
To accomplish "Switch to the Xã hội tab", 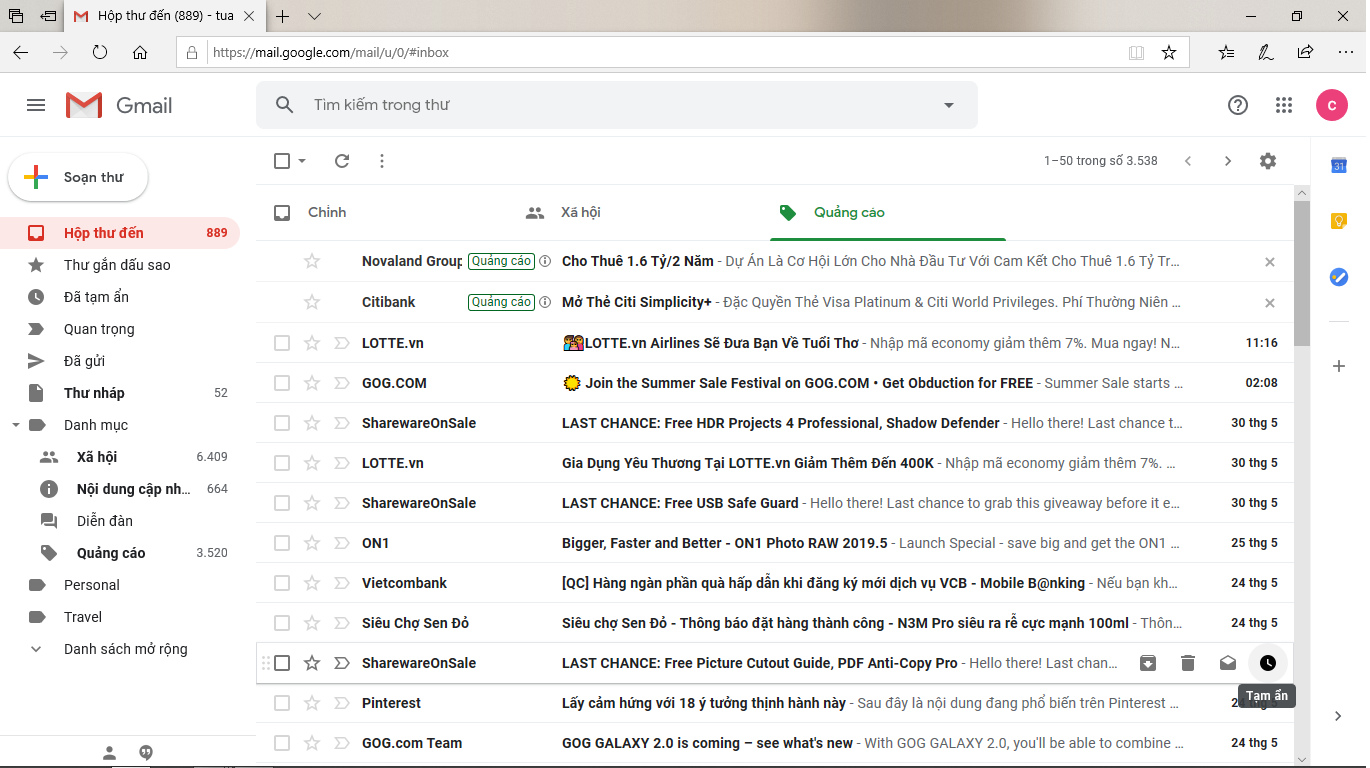I will point(636,212).
